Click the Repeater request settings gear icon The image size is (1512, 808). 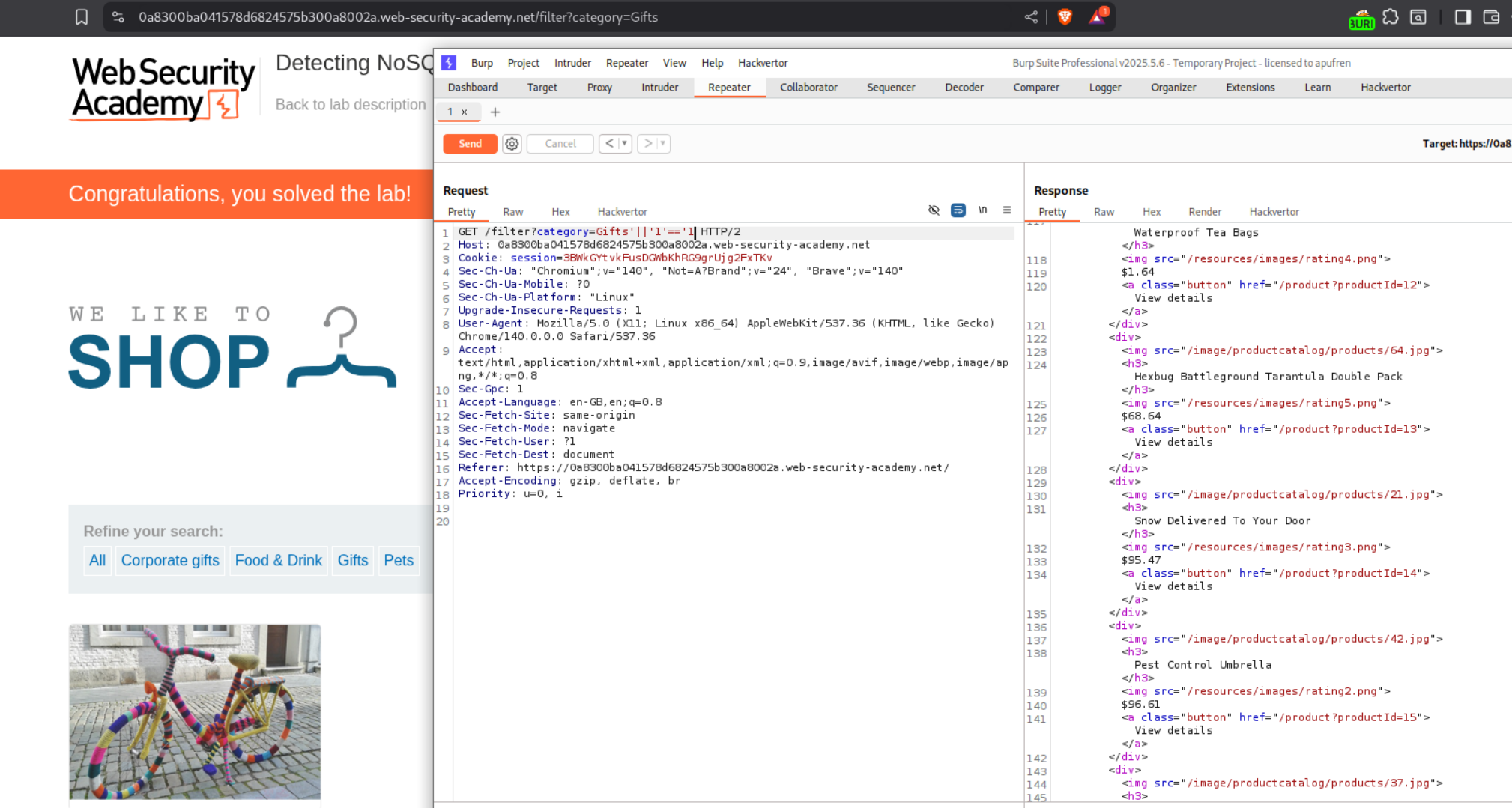coord(512,144)
